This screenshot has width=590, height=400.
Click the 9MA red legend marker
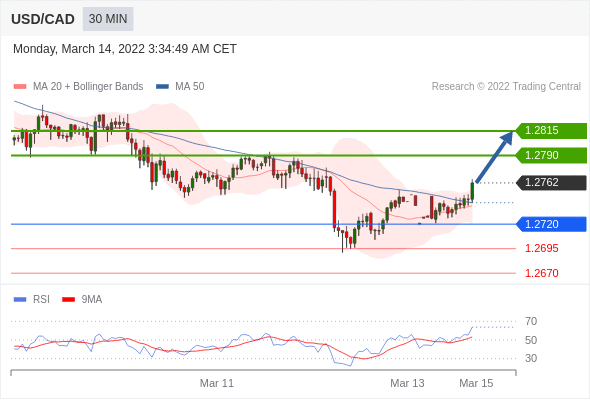point(68,300)
